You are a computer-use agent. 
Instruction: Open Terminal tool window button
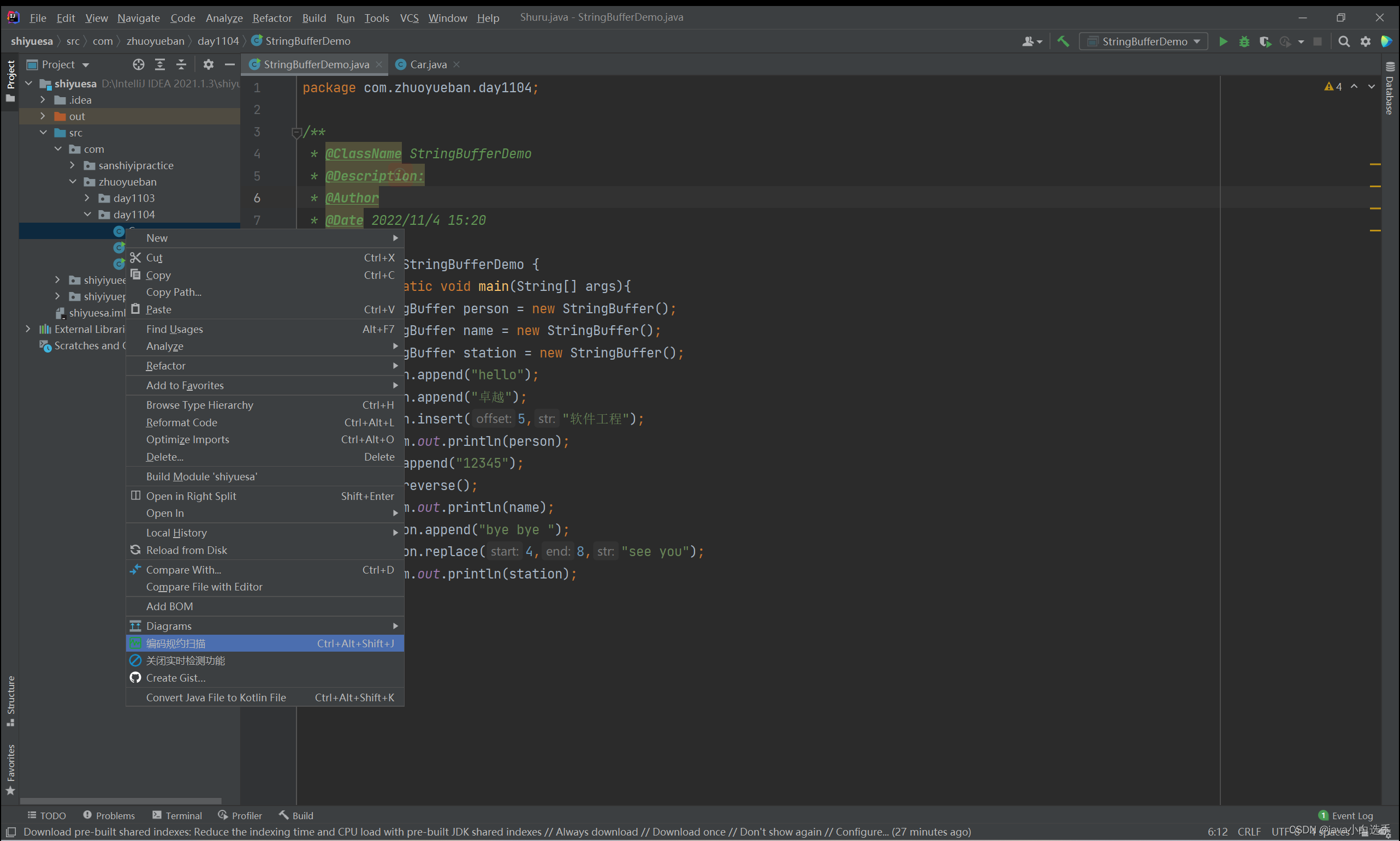click(177, 815)
